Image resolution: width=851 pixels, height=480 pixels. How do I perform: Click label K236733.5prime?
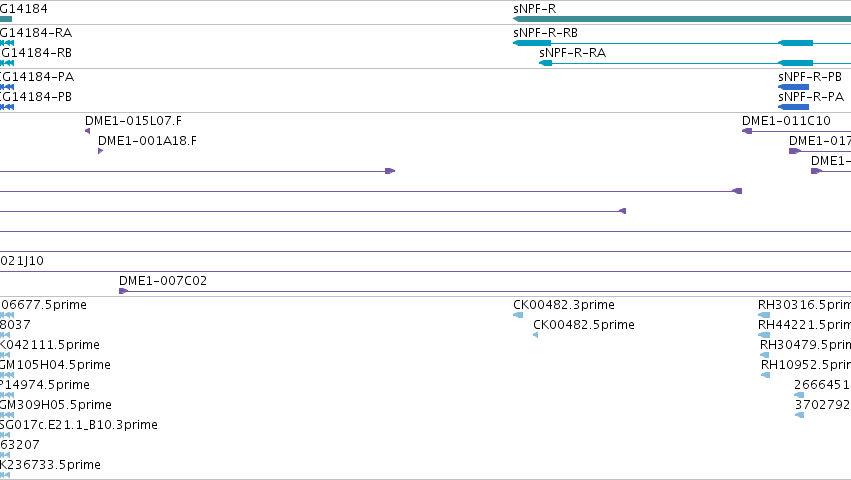click(50, 465)
